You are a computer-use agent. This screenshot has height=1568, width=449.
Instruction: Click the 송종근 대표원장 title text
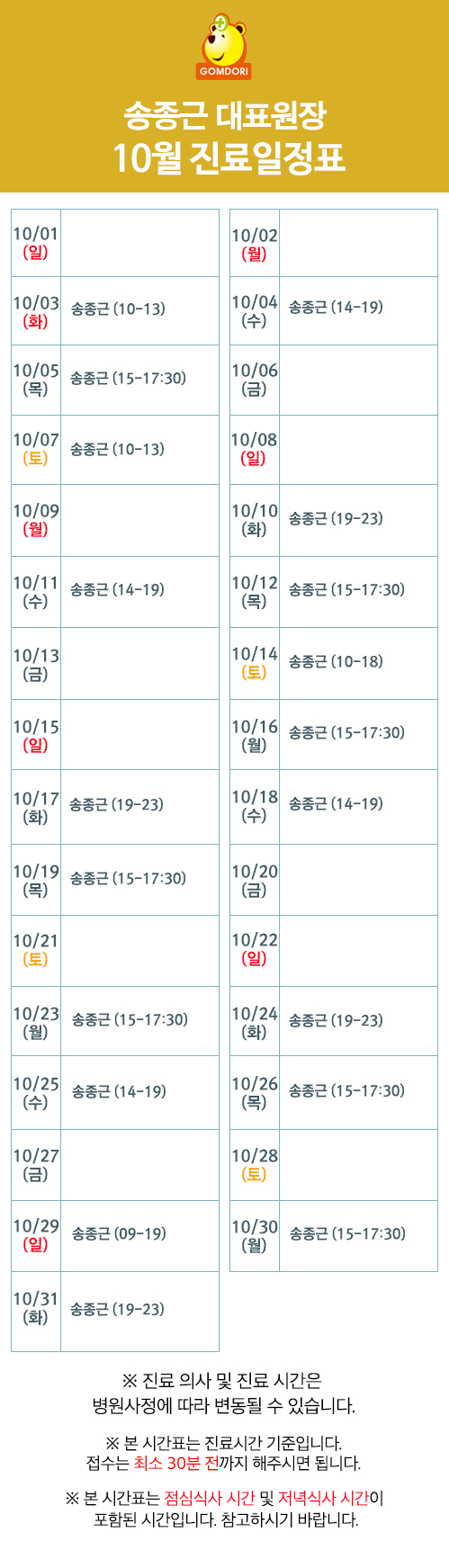(224, 116)
